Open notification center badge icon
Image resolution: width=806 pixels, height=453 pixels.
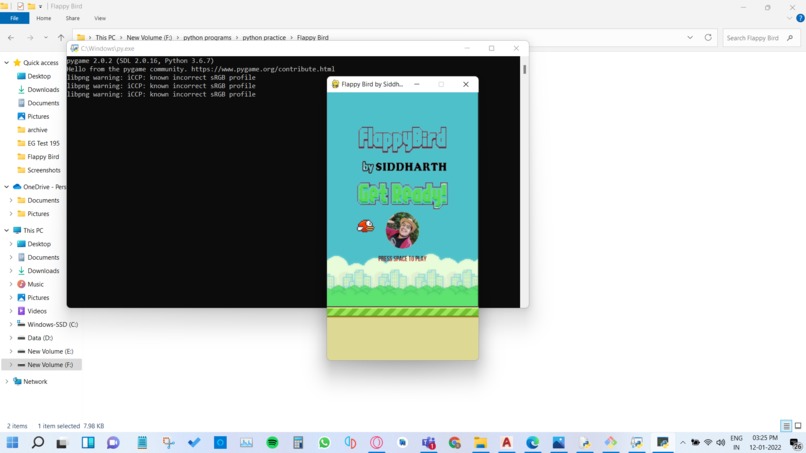(x=796, y=444)
